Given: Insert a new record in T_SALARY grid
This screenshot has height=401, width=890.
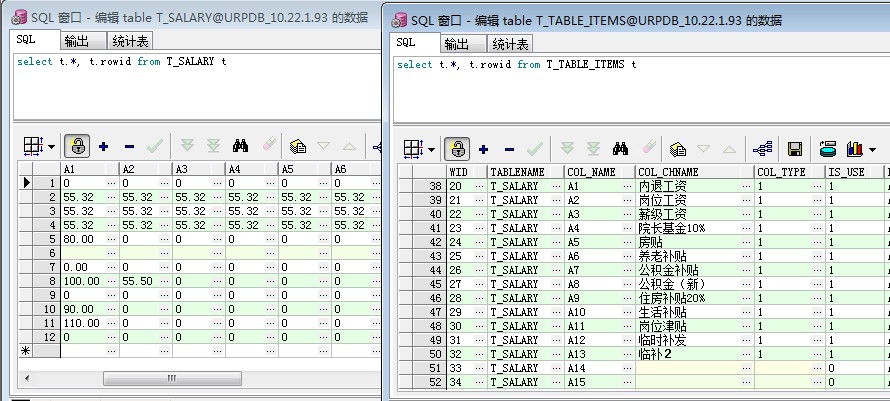Looking at the screenshot, I should point(104,146).
